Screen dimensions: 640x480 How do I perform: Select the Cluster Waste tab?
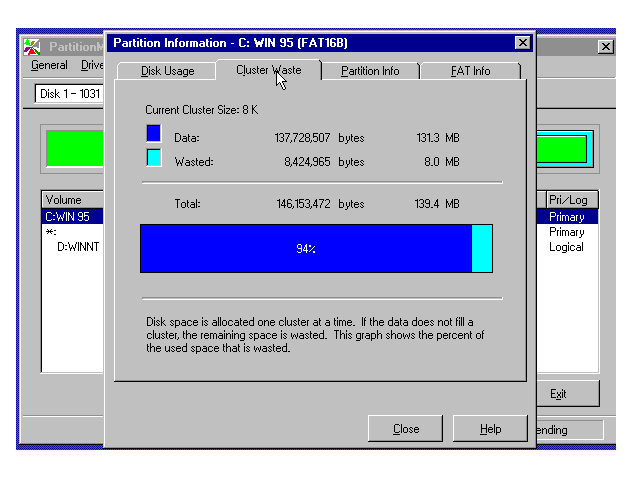pyautogui.click(x=269, y=70)
